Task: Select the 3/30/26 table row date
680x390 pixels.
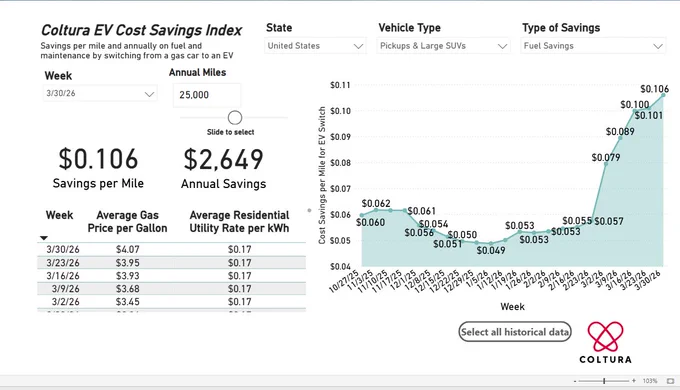Action: coord(63,249)
